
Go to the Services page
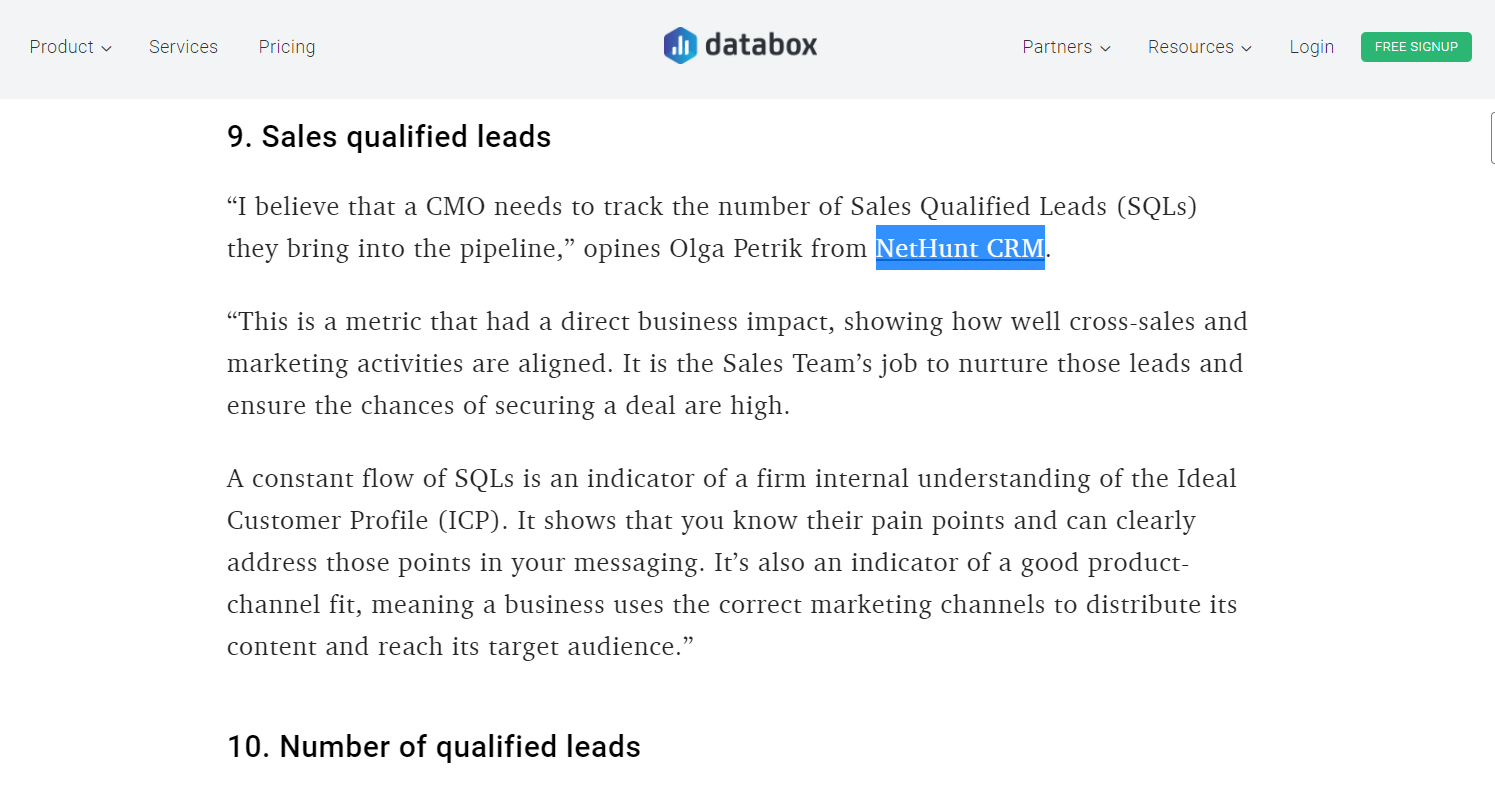[183, 47]
